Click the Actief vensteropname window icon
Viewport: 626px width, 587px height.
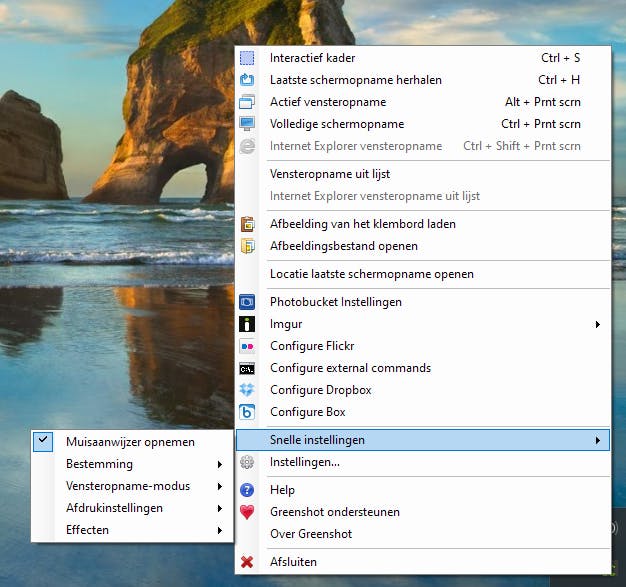(x=247, y=102)
